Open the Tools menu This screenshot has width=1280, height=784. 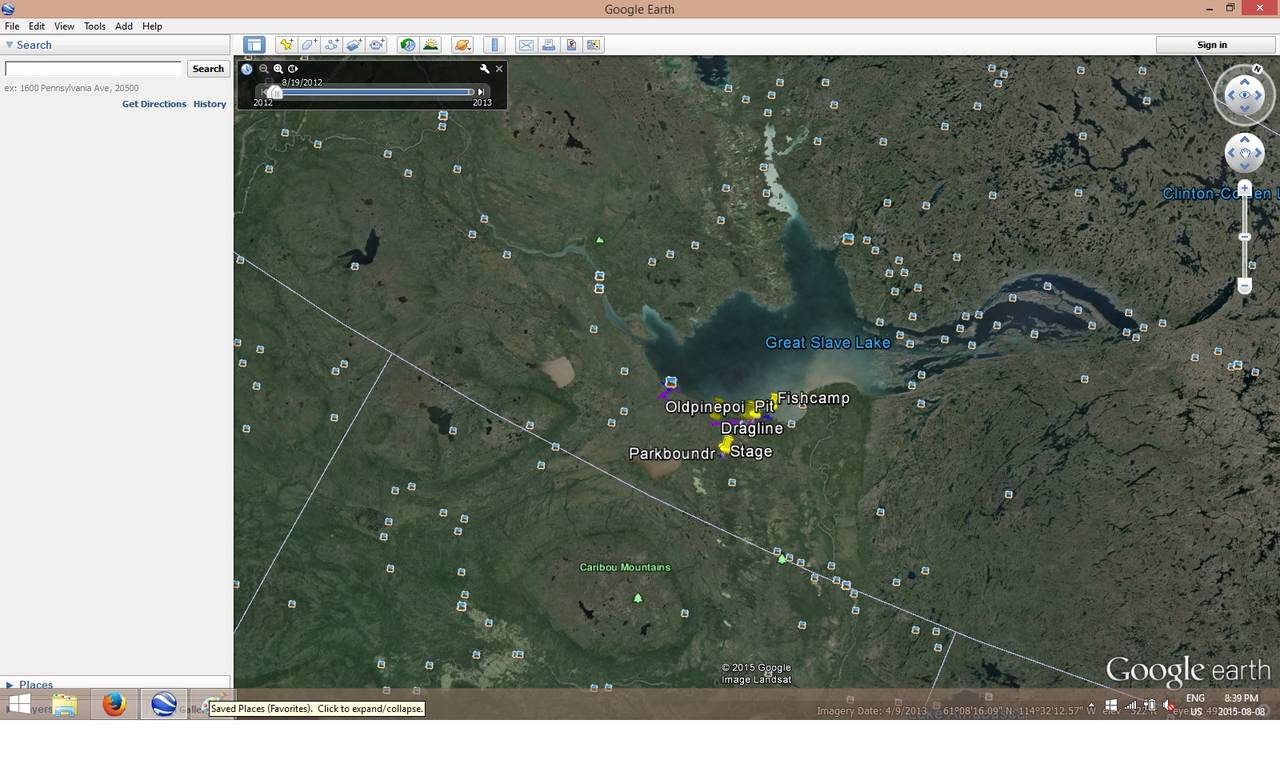[95, 26]
